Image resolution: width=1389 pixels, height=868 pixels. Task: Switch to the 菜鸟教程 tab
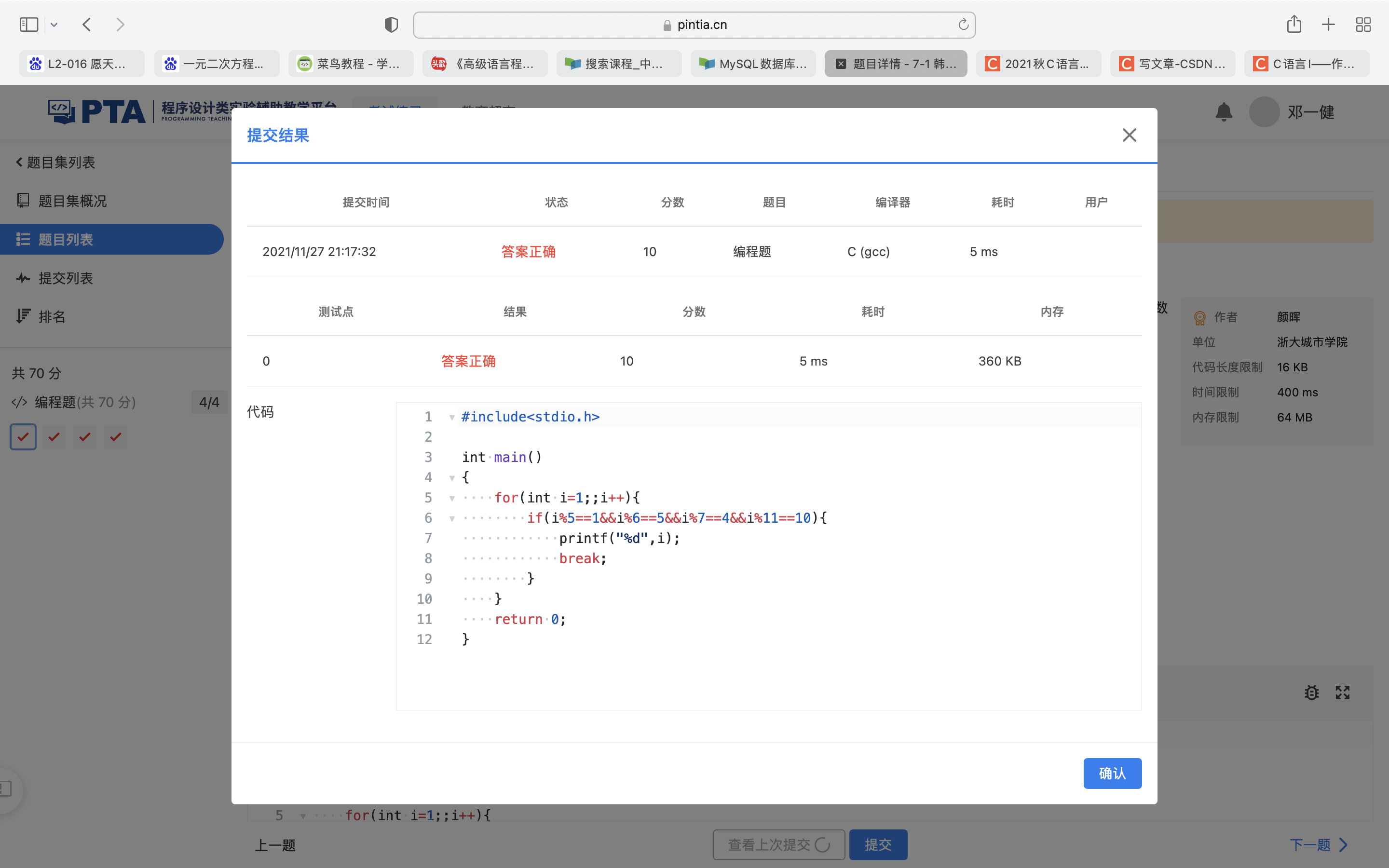(351, 64)
